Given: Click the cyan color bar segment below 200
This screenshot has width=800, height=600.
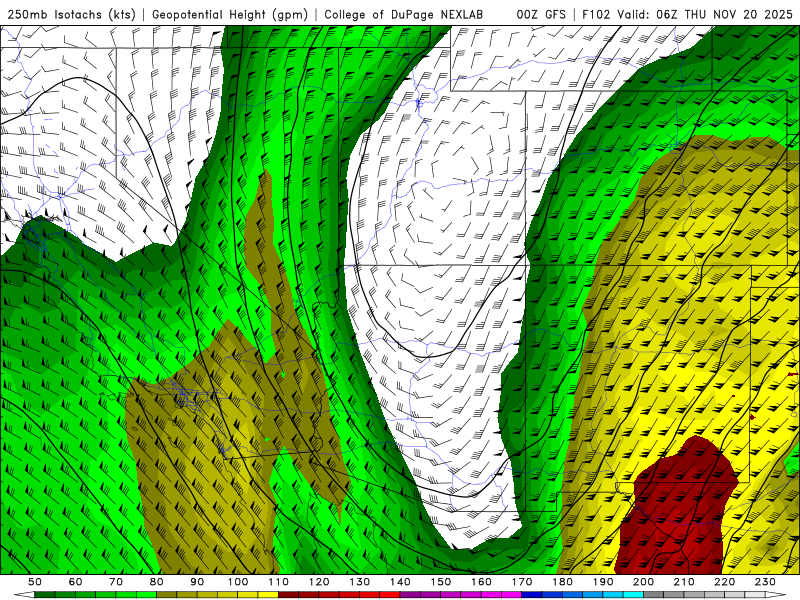Looking at the screenshot, I should [x=633, y=595].
